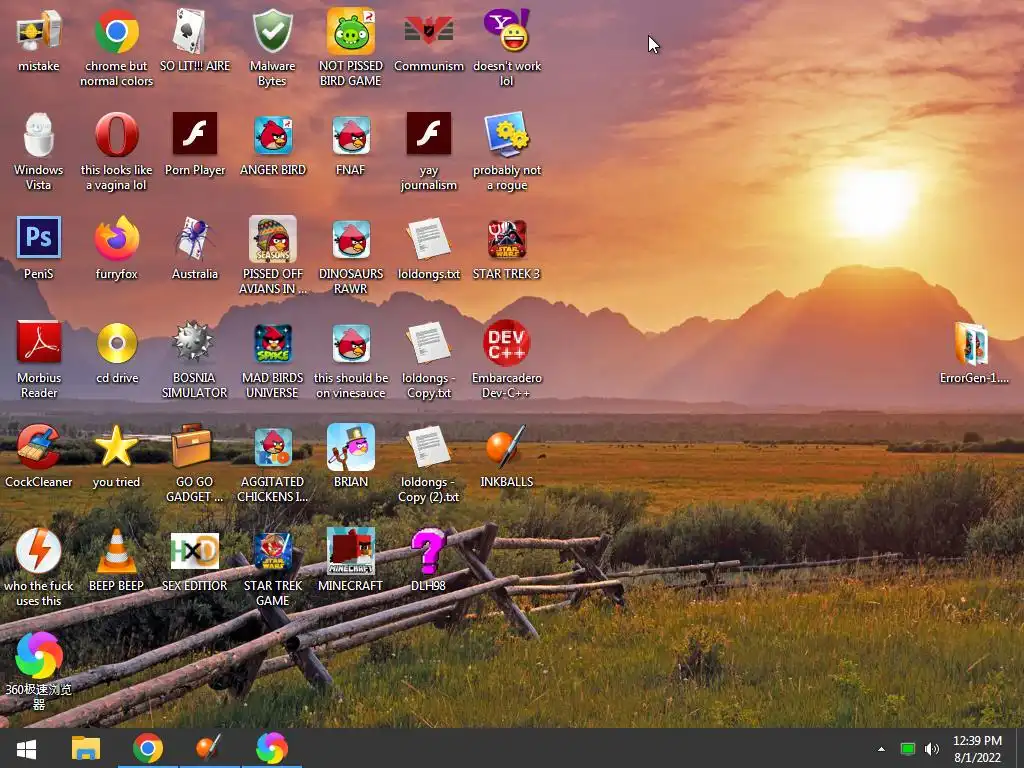This screenshot has width=1024, height=768.
Task: Select the BOSNIA SIMULATOR mine icon
Action: click(193, 342)
